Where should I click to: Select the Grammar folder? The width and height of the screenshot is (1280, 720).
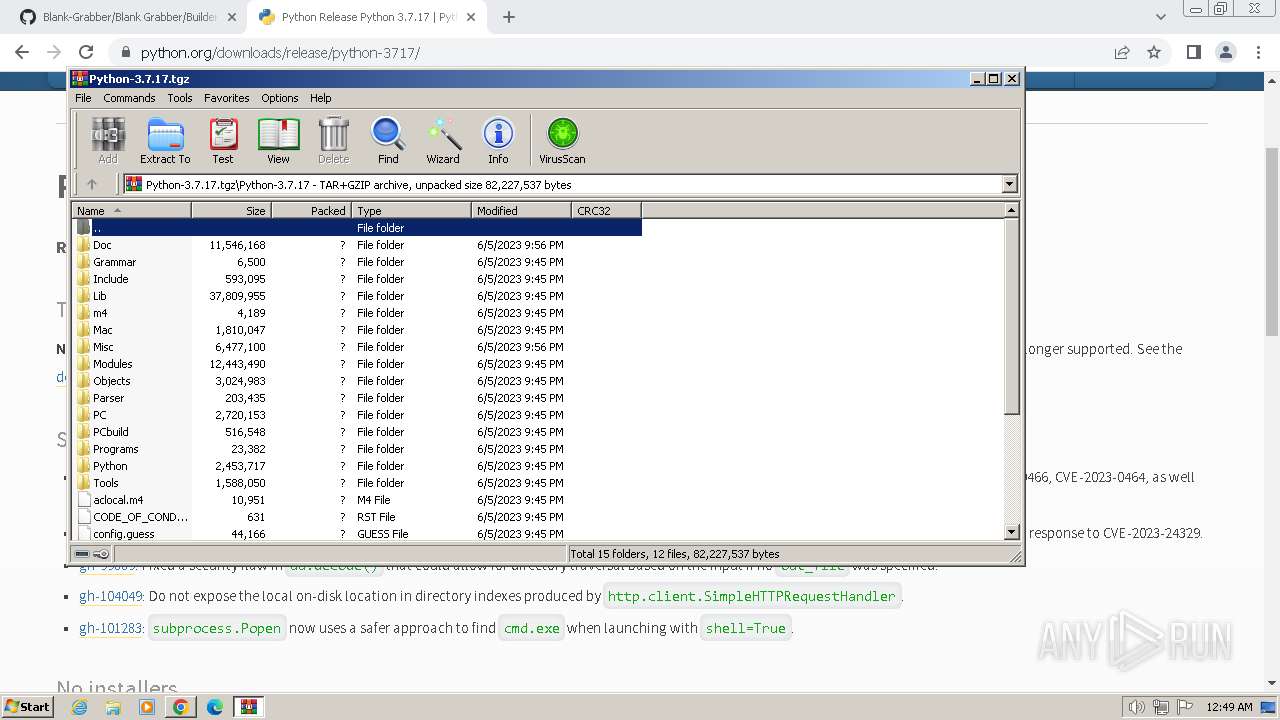click(357, 262)
